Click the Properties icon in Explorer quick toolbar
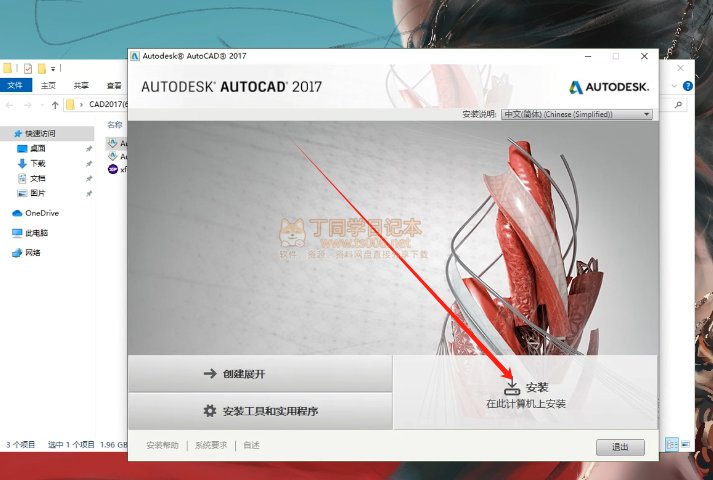The height and width of the screenshot is (480, 713). pyautogui.click(x=28, y=68)
